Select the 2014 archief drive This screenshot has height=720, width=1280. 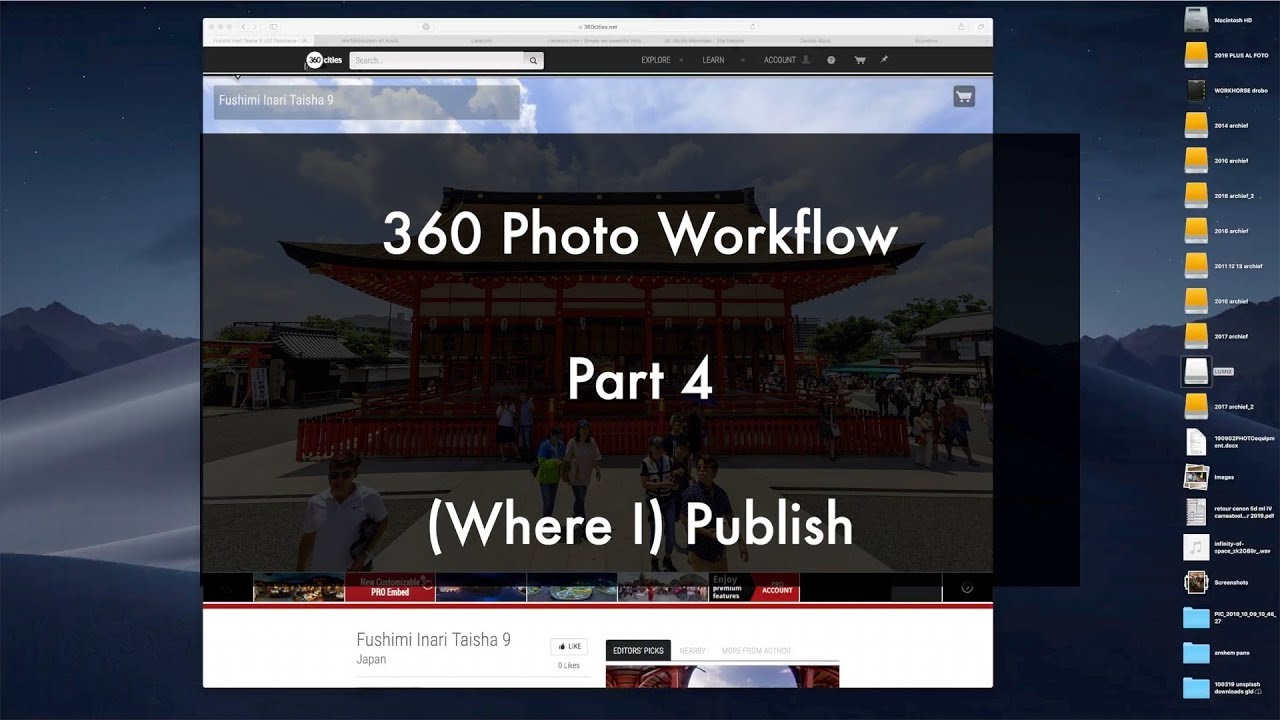coord(1196,125)
